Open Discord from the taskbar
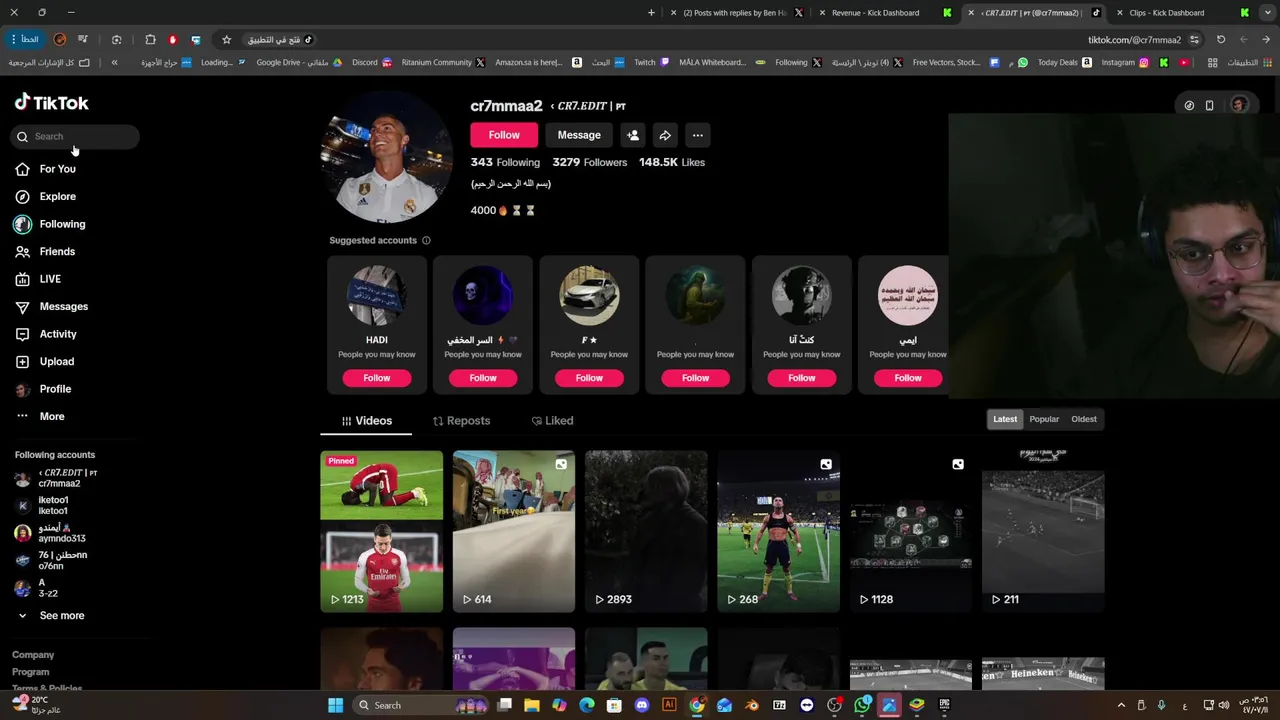This screenshot has height=720, width=1280. coord(642,705)
